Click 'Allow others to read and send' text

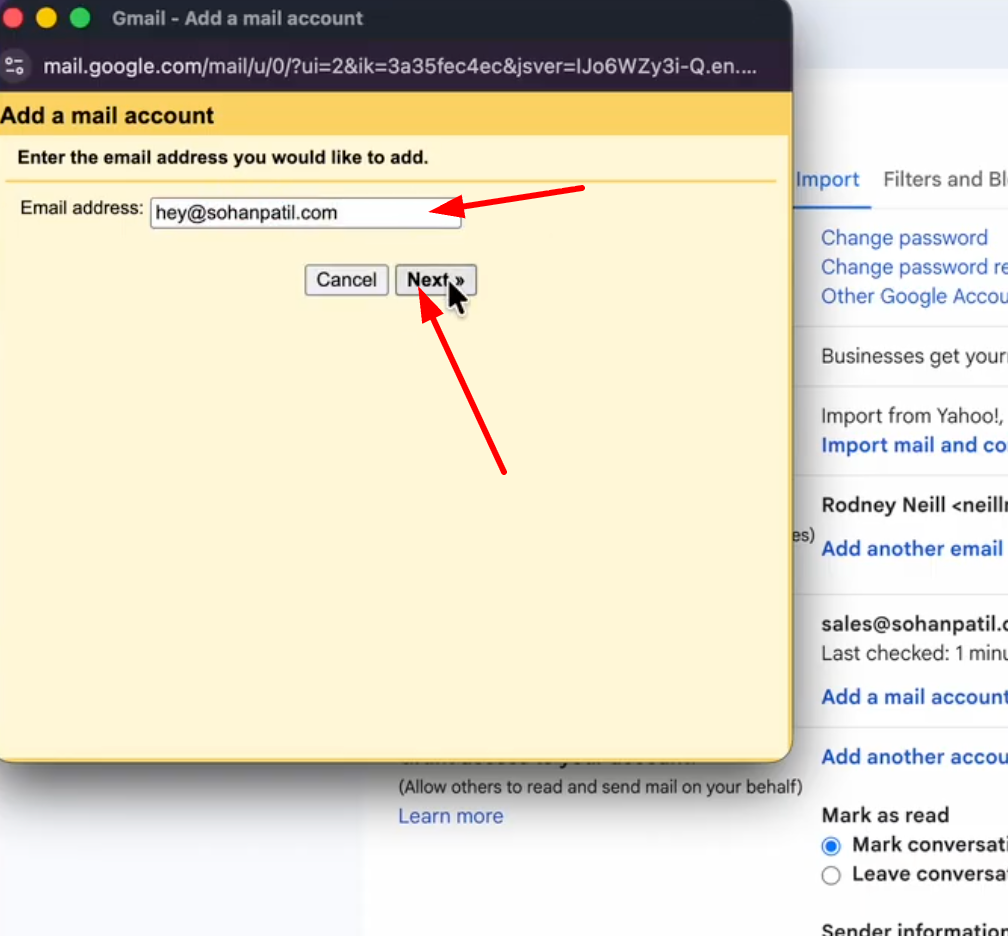point(600,787)
